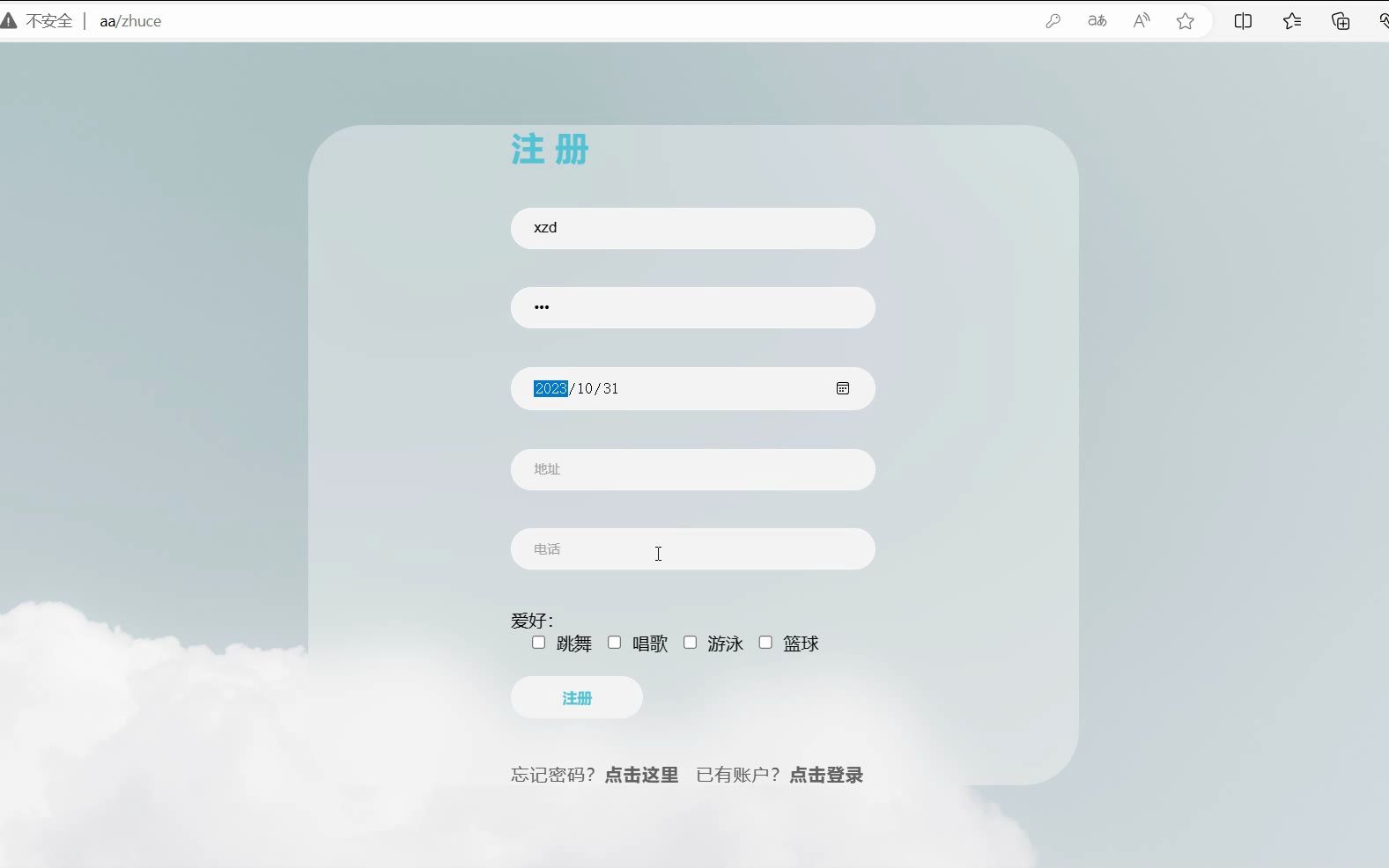Follow the 点击登录 login link
This screenshot has width=1389, height=868.
(826, 775)
